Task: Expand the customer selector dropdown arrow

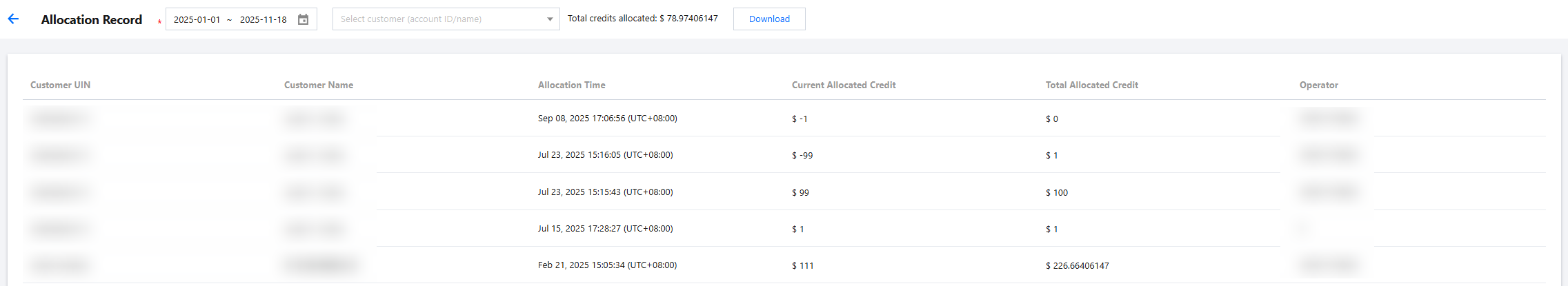Action: pyautogui.click(x=550, y=19)
